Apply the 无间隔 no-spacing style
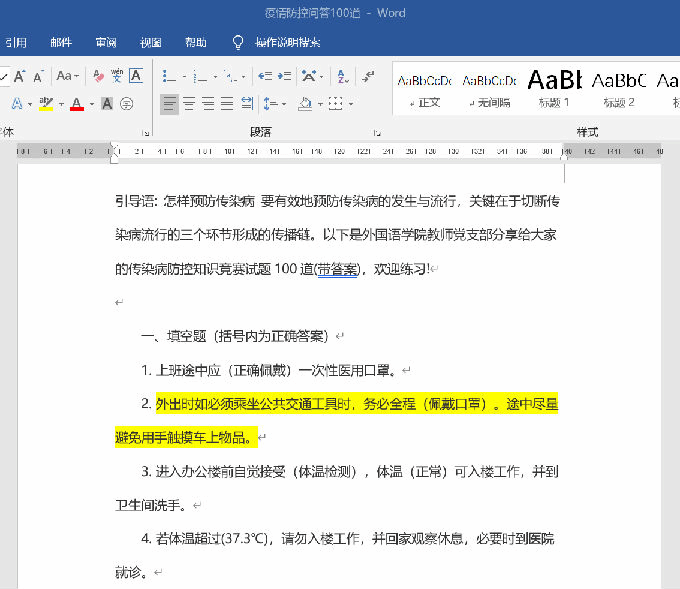The width and height of the screenshot is (680, 589). (489, 88)
